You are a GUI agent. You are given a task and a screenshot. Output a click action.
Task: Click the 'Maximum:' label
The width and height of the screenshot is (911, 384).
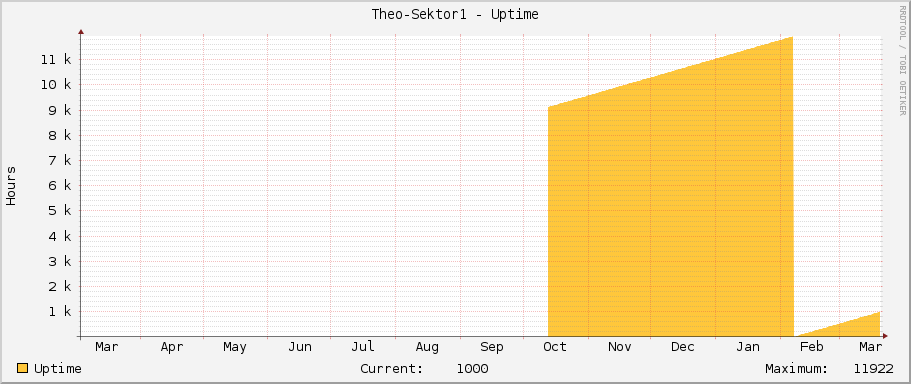[x=796, y=369]
